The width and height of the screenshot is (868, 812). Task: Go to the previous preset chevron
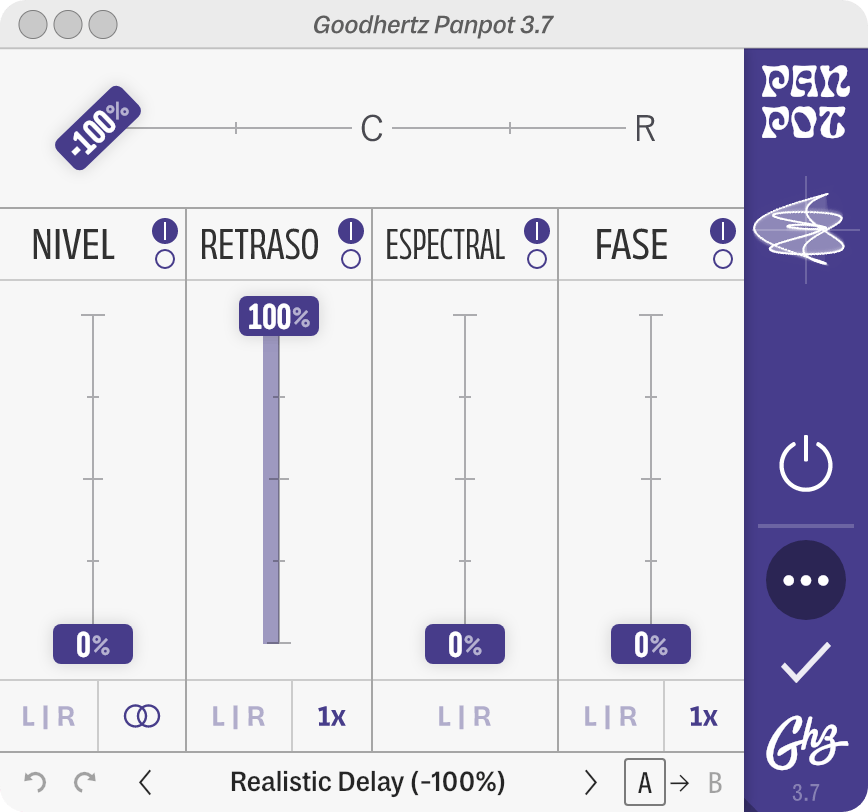[146, 782]
